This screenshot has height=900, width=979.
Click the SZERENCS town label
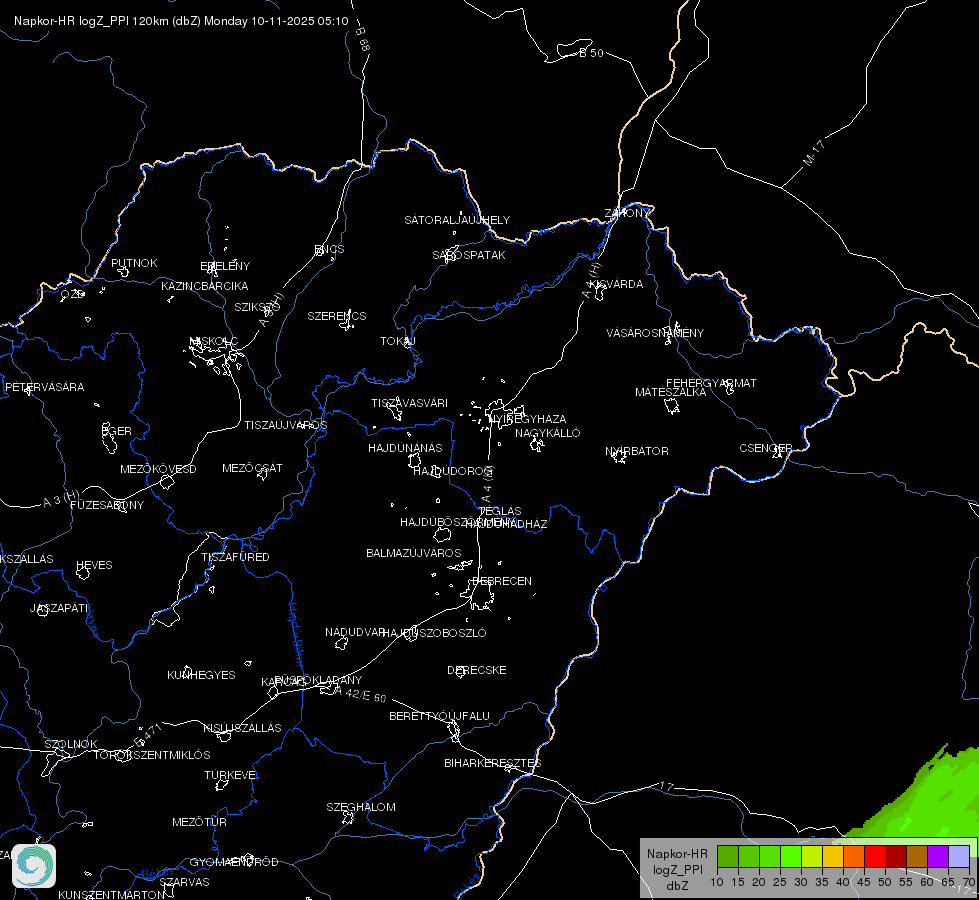337,316
